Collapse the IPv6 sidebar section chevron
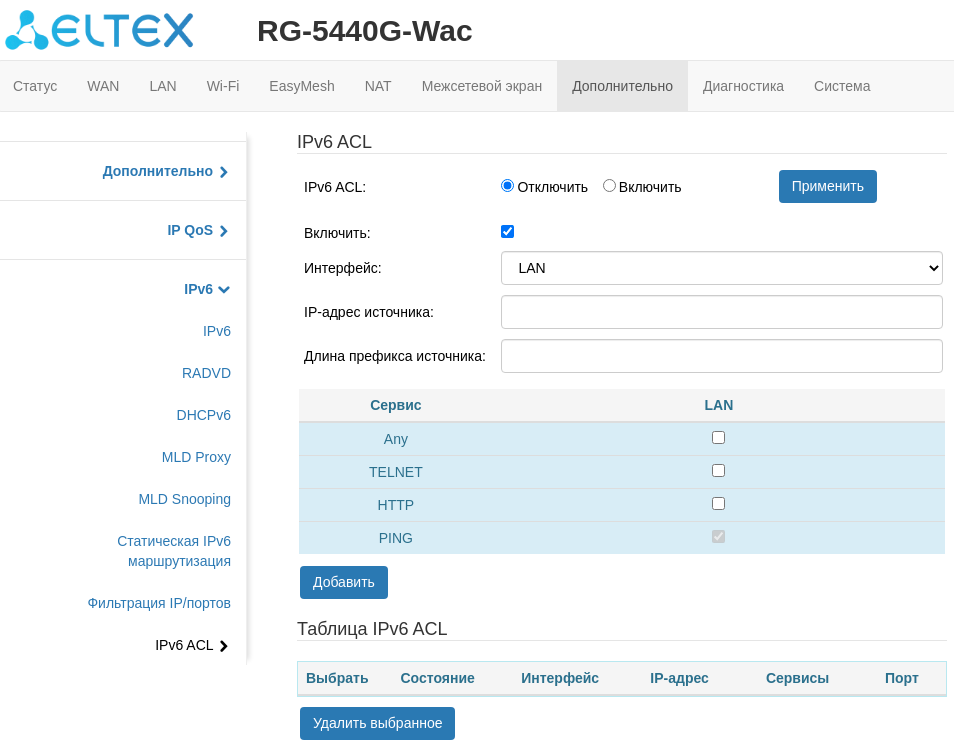Screen dimensions: 954x746 [x=223, y=290]
